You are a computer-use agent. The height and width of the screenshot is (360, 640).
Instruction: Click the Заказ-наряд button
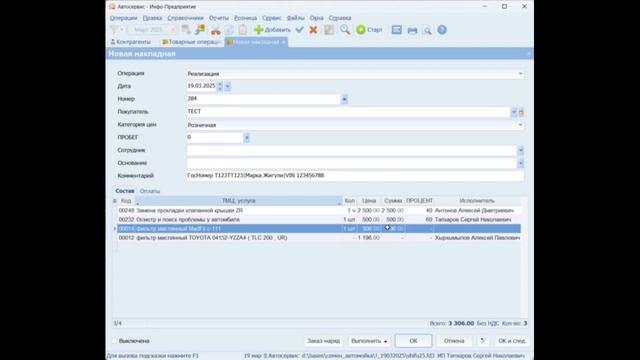(x=324, y=341)
